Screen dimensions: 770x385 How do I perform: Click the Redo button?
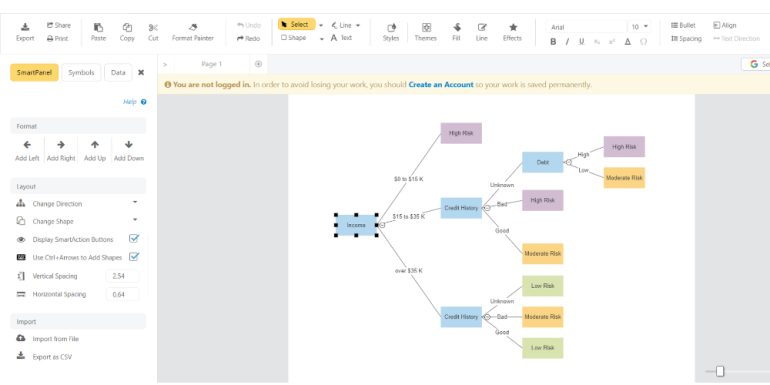pyautogui.click(x=248, y=38)
